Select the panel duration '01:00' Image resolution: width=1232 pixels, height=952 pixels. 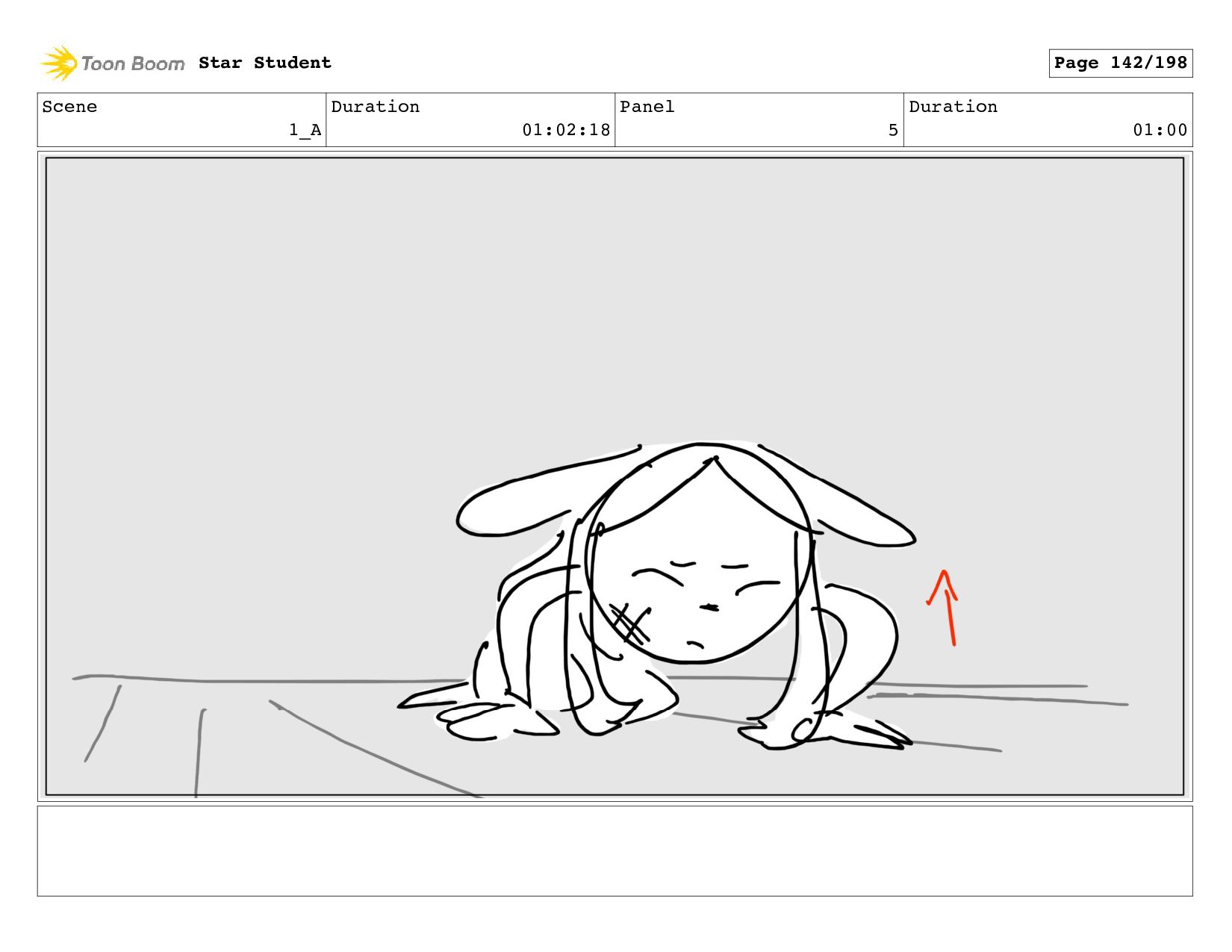(1160, 130)
